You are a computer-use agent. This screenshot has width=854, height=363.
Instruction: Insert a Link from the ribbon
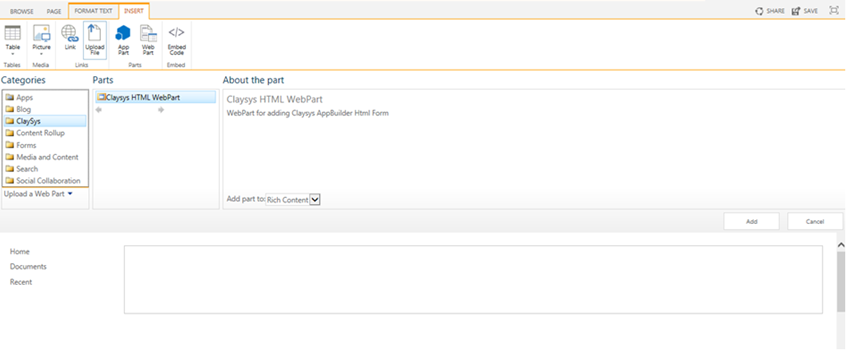click(x=70, y=38)
